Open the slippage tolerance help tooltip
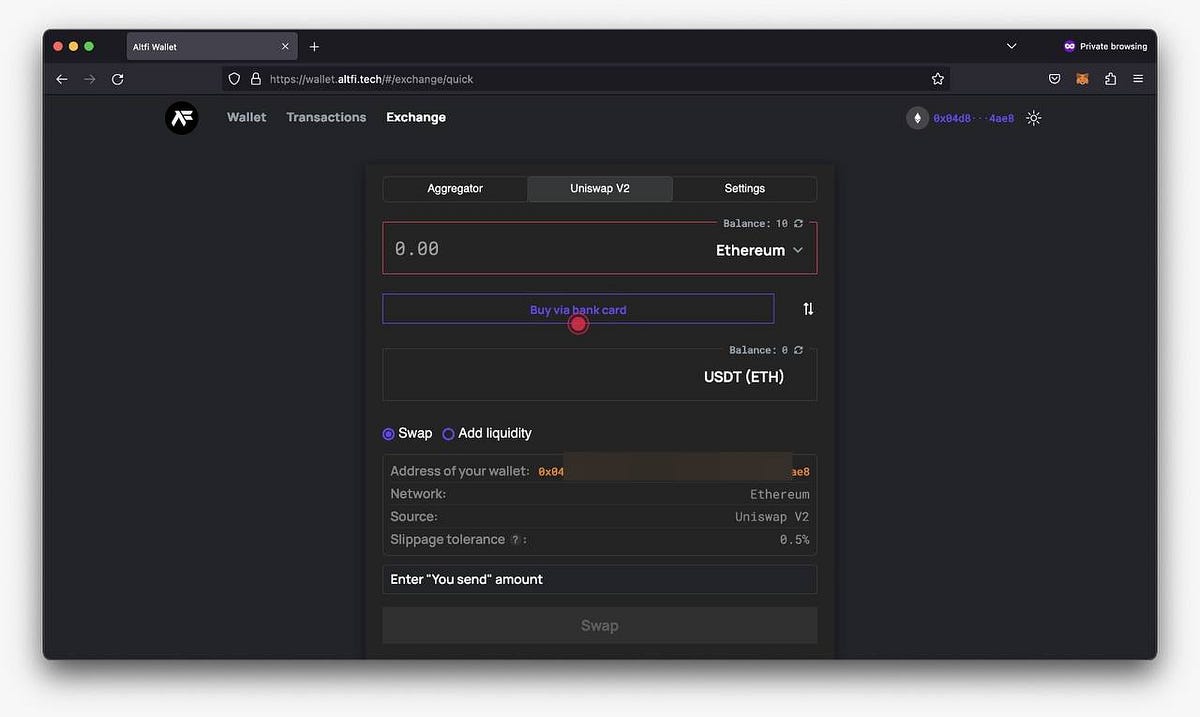Image resolution: width=1200 pixels, height=717 pixels. [516, 539]
